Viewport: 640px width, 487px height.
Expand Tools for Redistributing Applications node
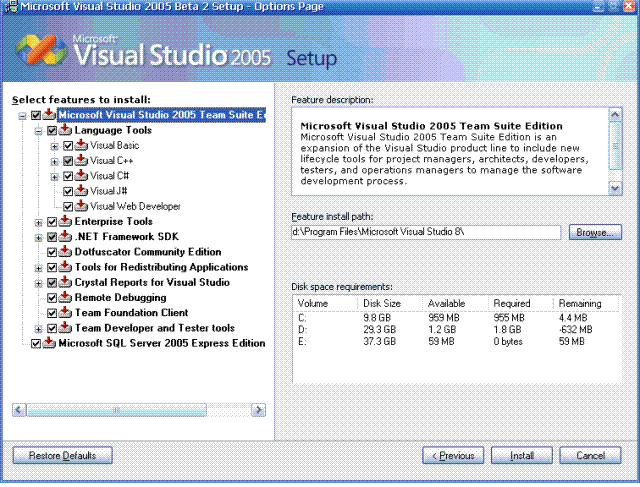(x=38, y=269)
